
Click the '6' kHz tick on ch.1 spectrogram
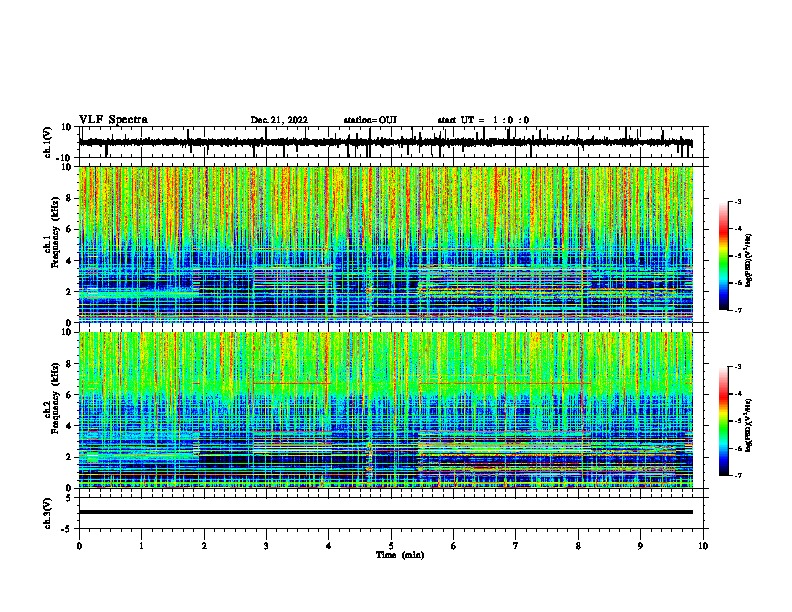pyautogui.click(x=69, y=229)
